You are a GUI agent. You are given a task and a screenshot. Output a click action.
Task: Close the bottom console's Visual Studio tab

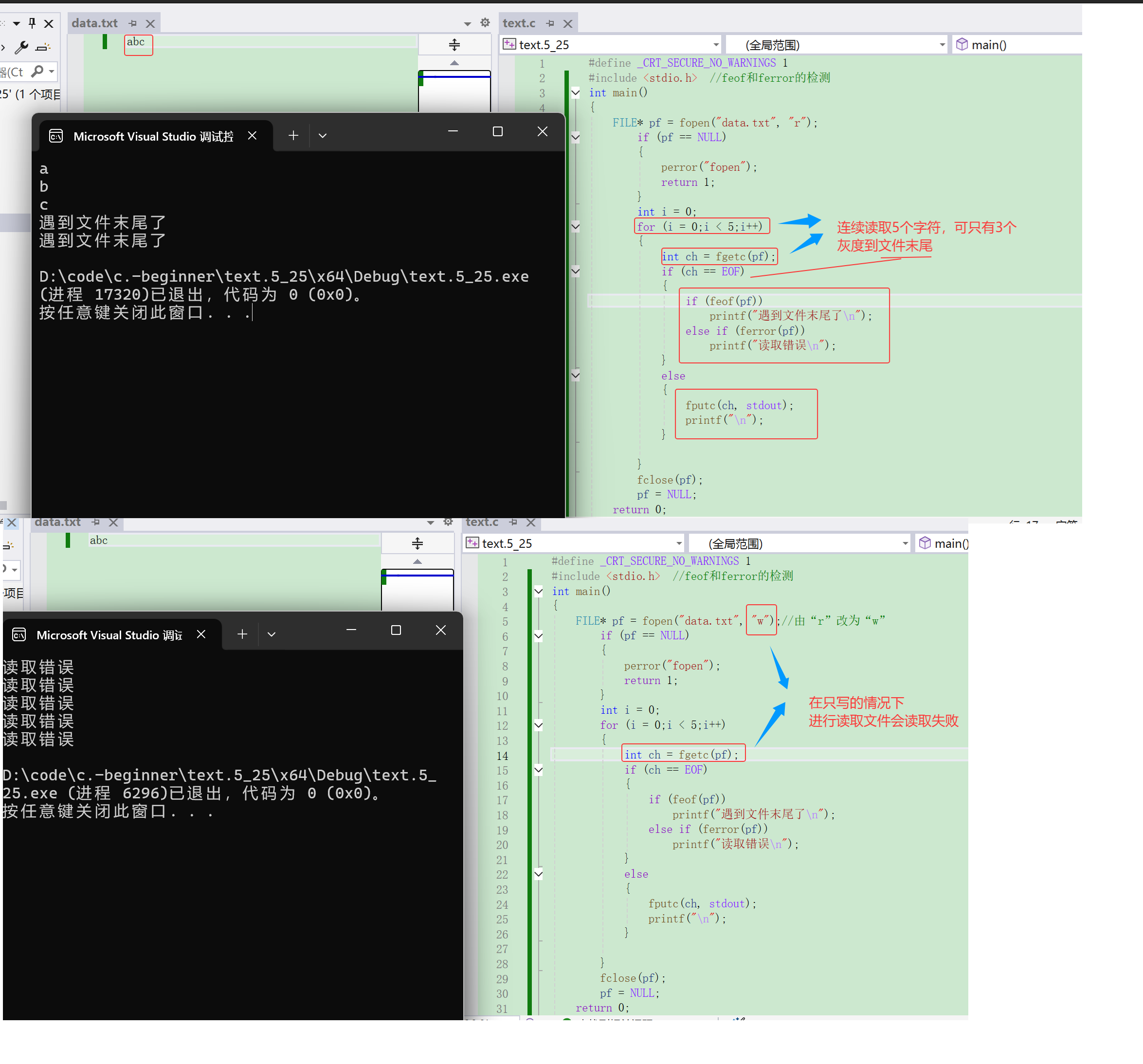[x=201, y=634]
